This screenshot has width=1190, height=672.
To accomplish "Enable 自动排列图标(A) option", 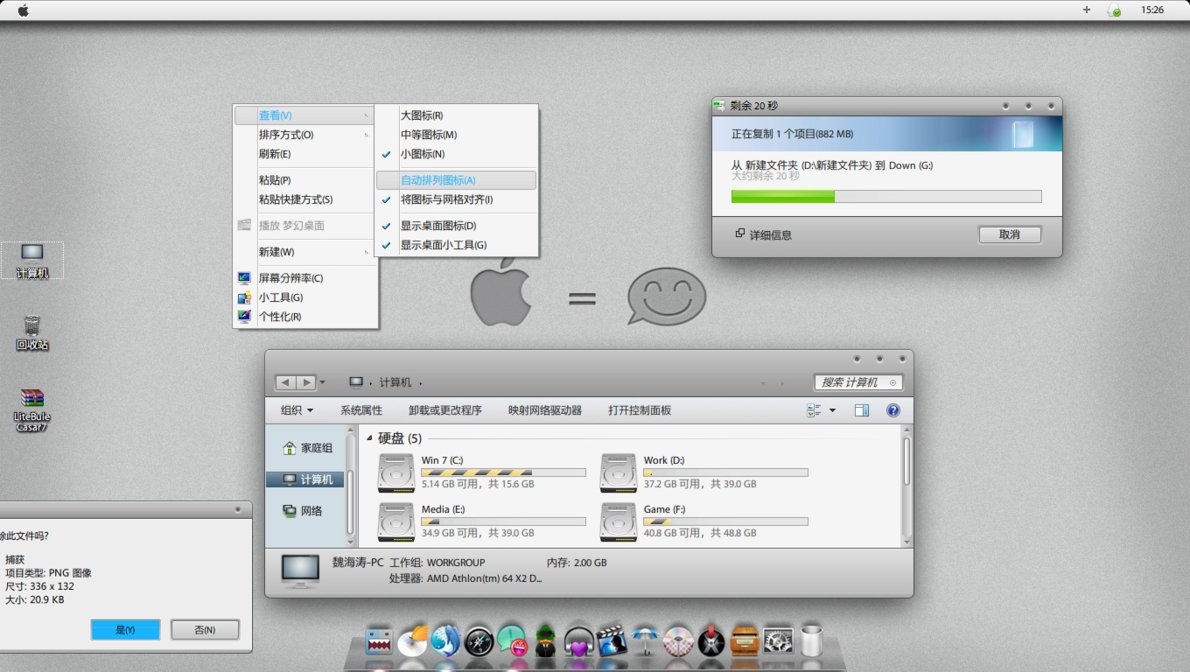I will pos(438,180).
